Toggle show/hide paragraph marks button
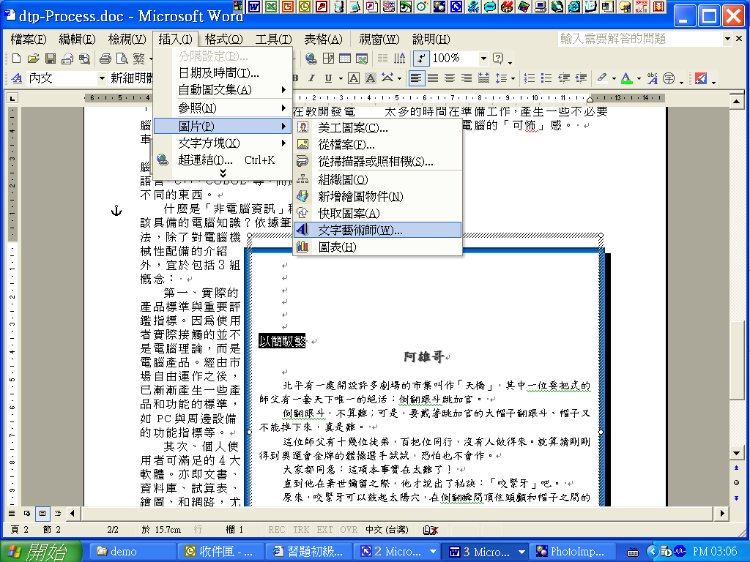Screen dimensions: 750x562 [x=421, y=58]
